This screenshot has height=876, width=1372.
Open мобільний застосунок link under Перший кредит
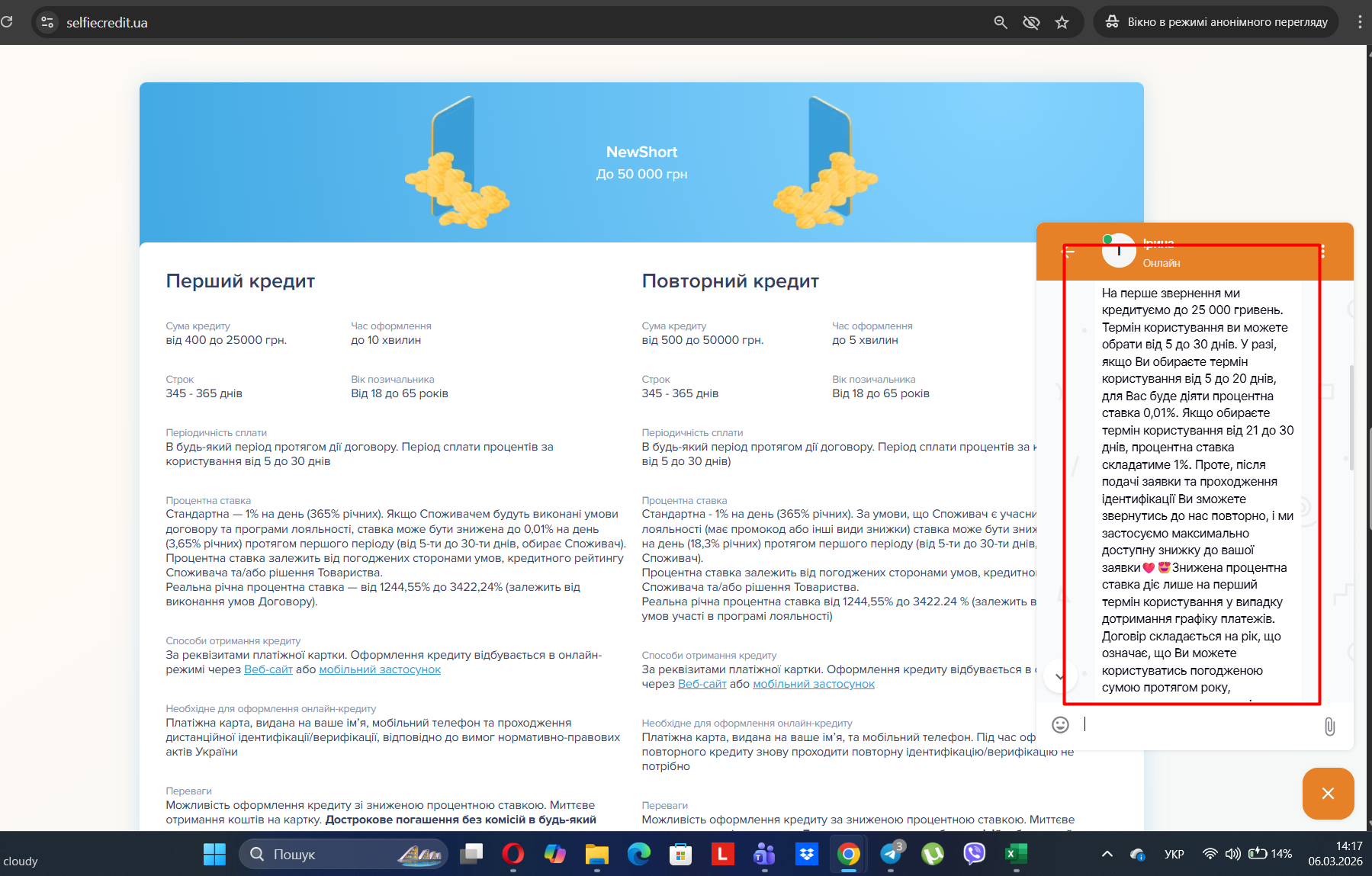(380, 669)
